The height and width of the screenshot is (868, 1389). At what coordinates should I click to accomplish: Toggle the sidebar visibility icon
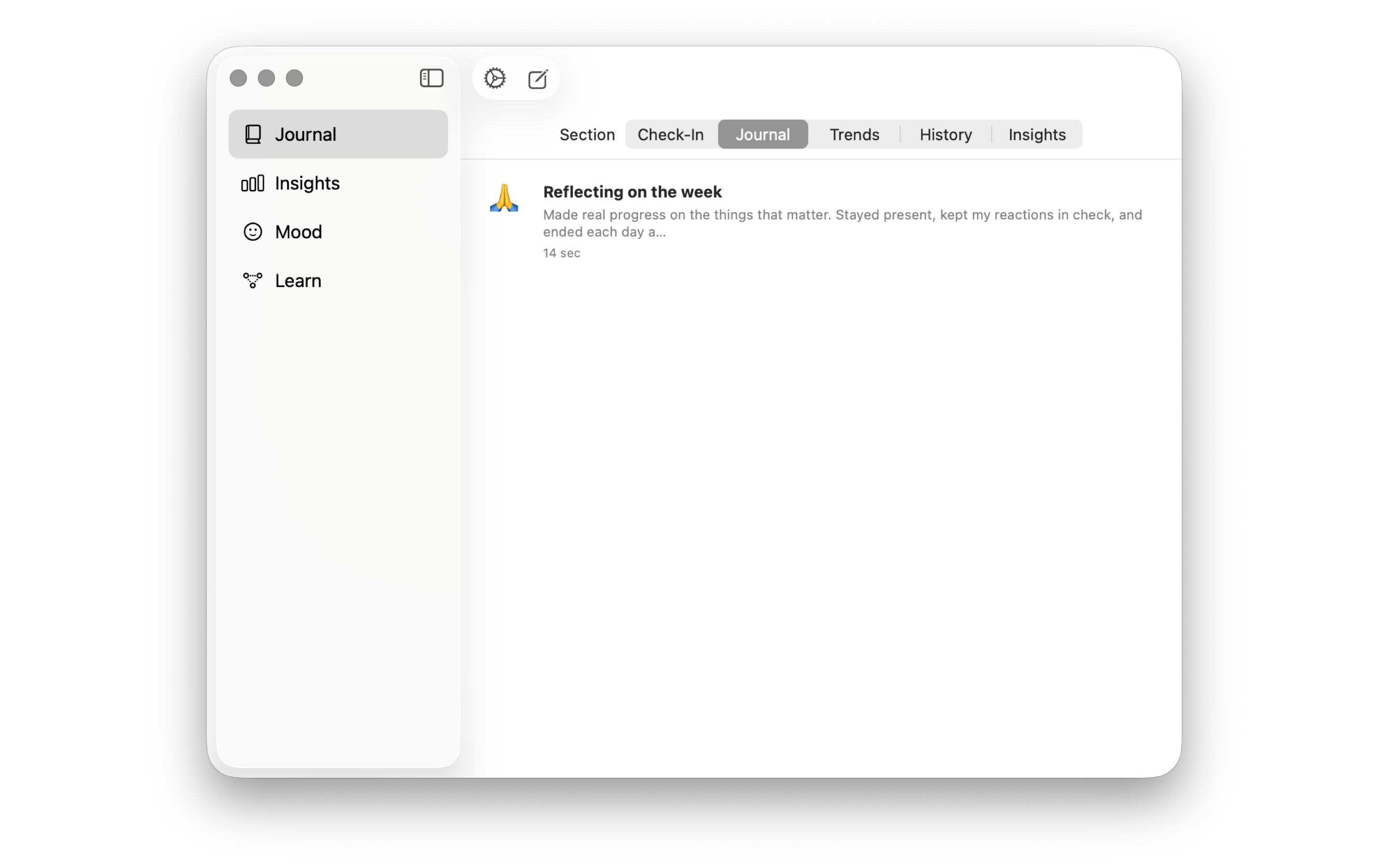[x=432, y=78]
